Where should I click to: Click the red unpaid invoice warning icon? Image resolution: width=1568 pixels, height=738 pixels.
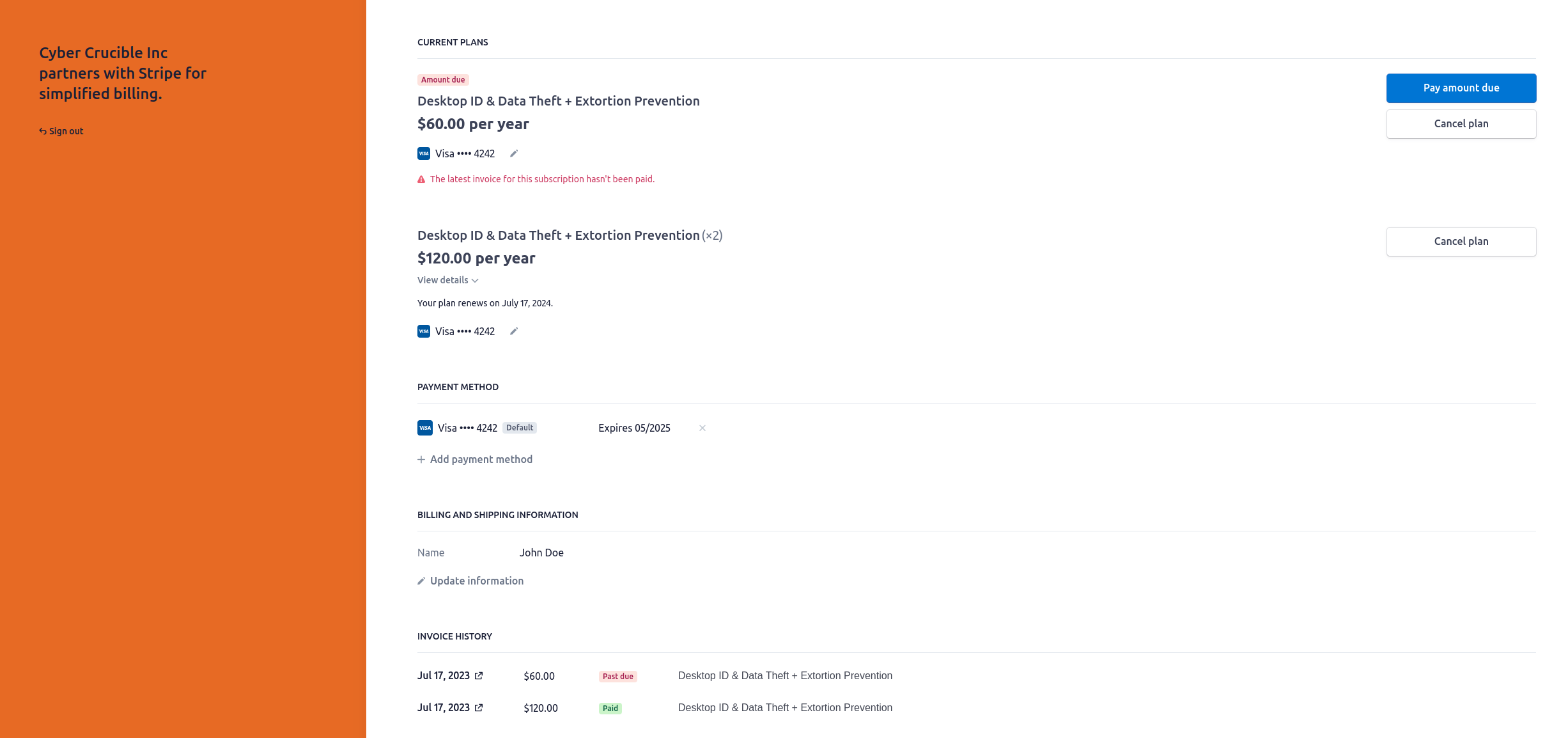[x=421, y=179]
